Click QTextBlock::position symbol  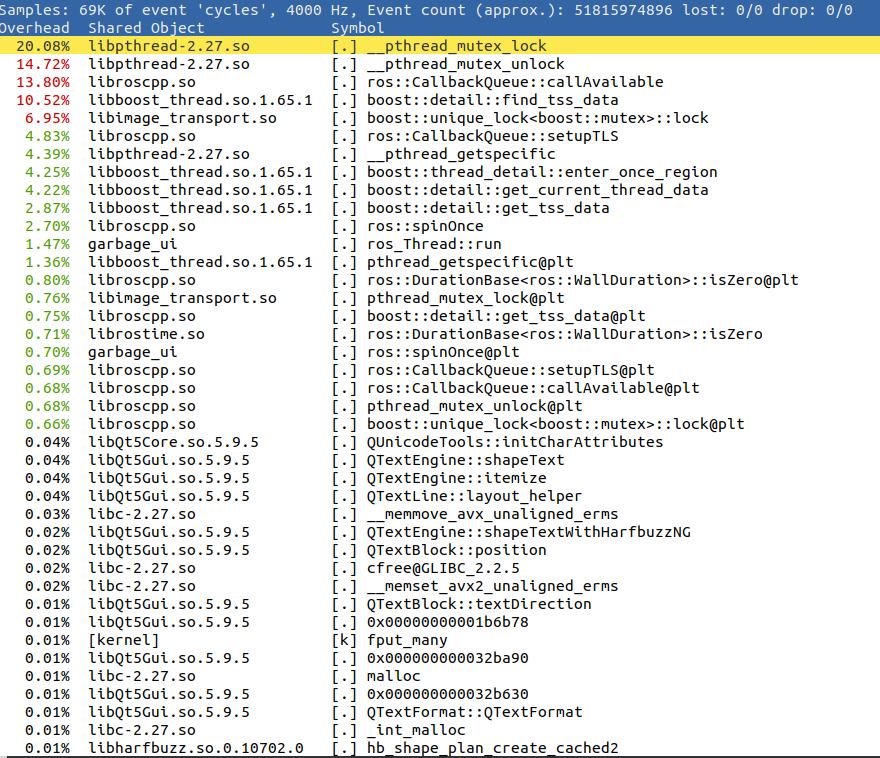pos(456,550)
